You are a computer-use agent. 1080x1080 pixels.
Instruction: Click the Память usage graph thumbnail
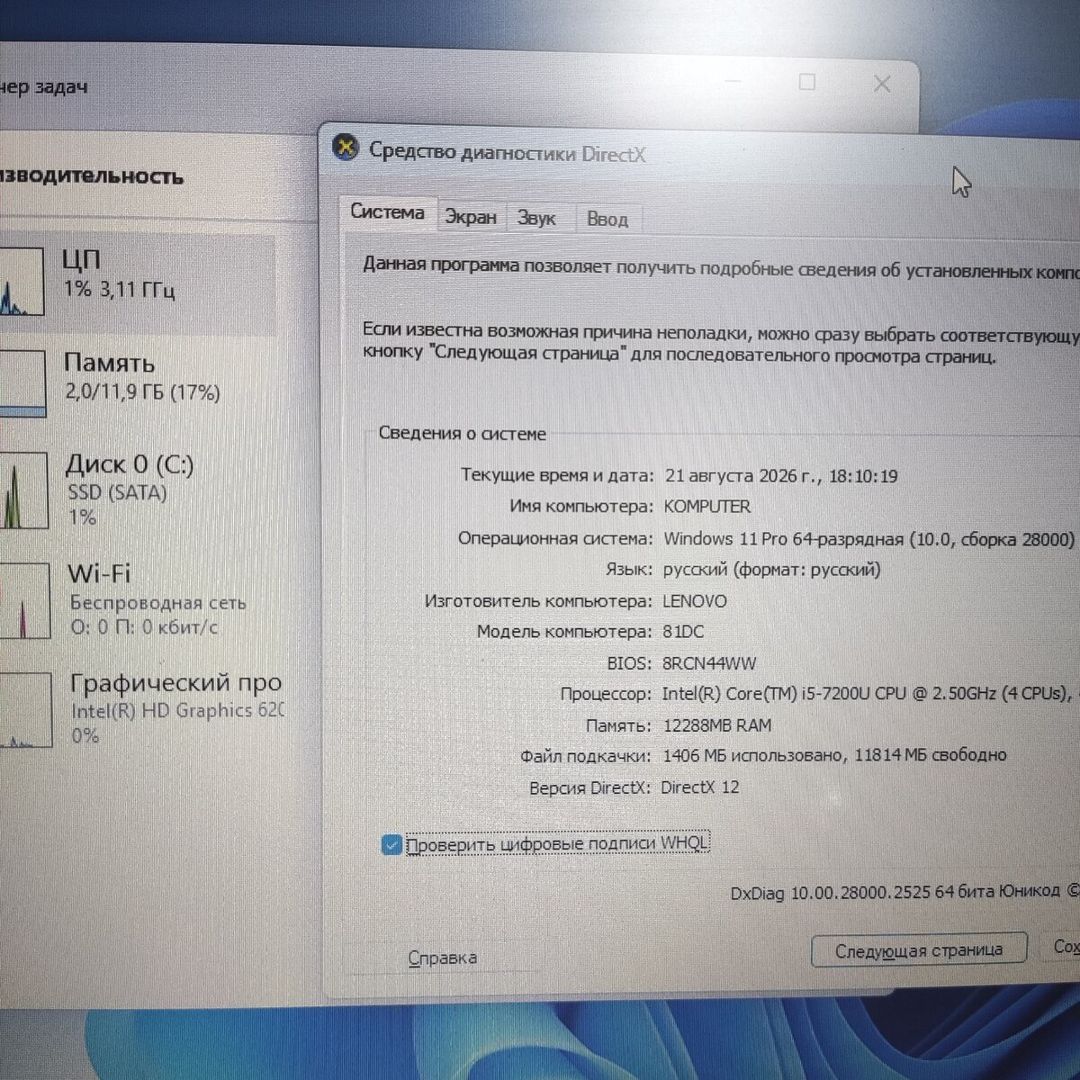[x=23, y=383]
